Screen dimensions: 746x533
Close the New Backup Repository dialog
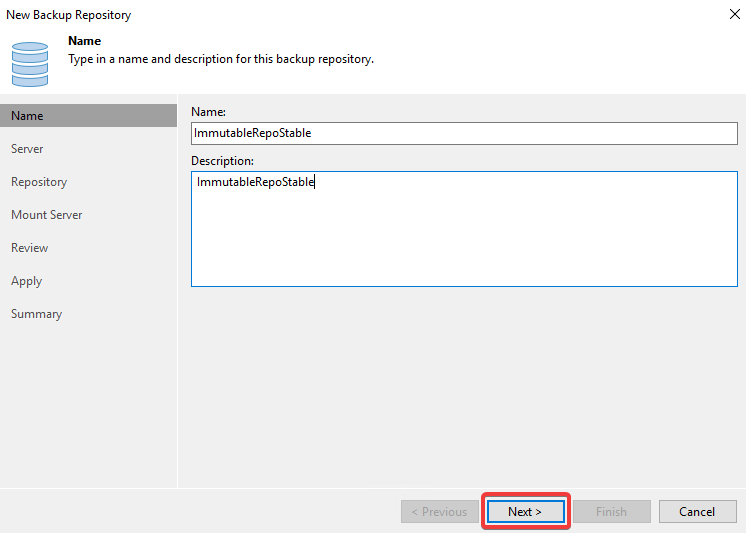pyautogui.click(x=735, y=14)
